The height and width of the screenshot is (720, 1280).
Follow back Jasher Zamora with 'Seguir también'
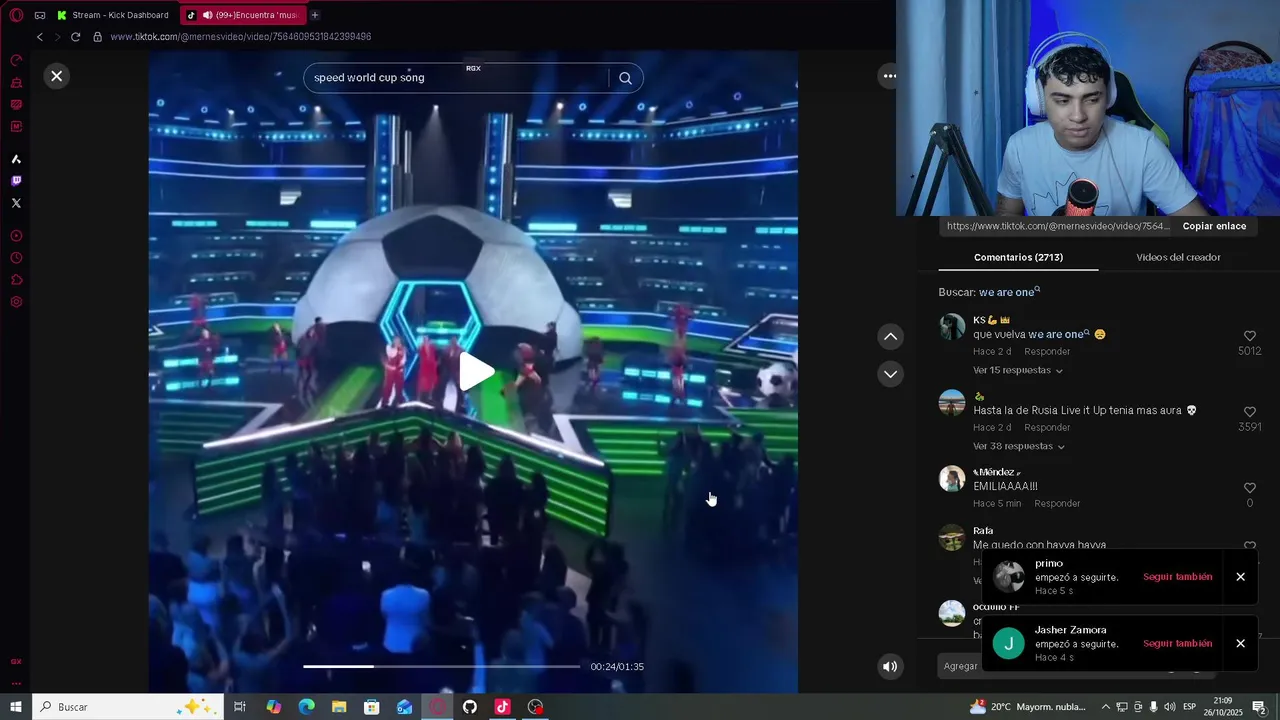pos(1177,644)
